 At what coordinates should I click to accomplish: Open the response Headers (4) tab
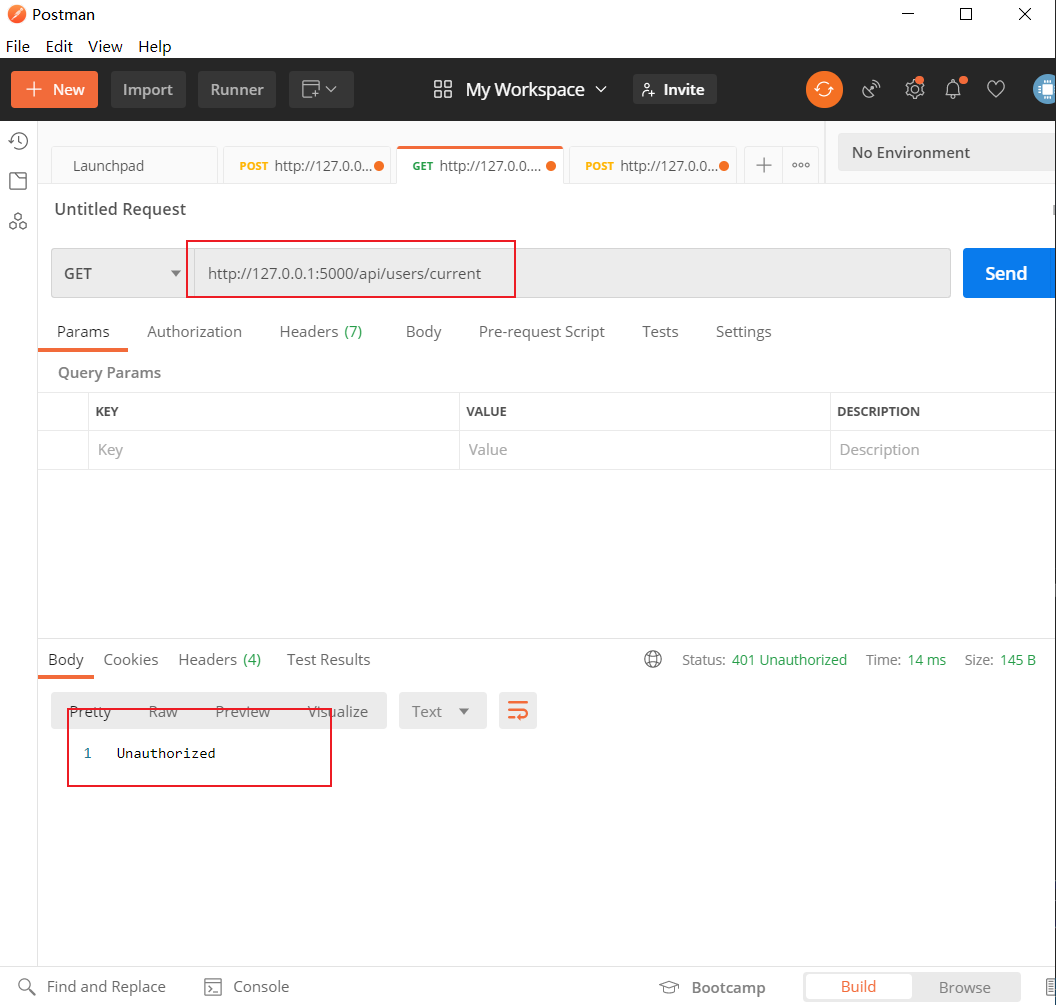tap(220, 659)
